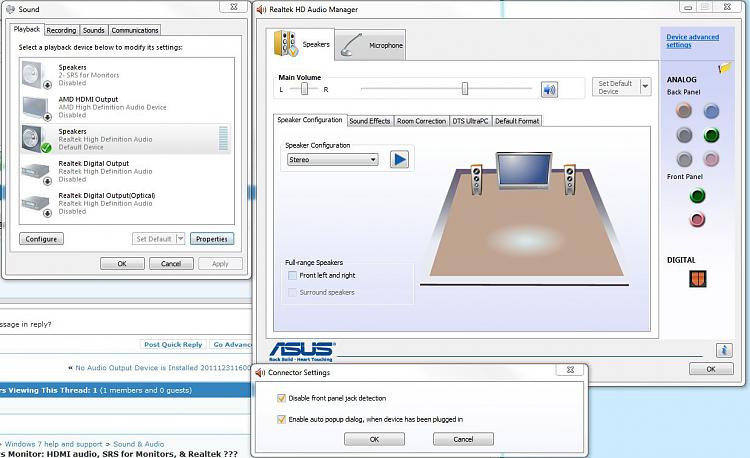Open the DTS UltraPC tab
750x458 pixels.
click(470, 121)
